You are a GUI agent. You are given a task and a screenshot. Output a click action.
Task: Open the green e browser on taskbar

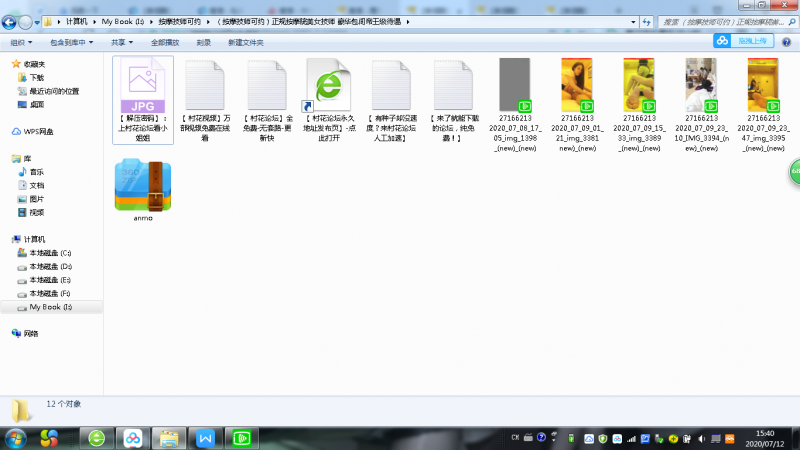click(96, 438)
